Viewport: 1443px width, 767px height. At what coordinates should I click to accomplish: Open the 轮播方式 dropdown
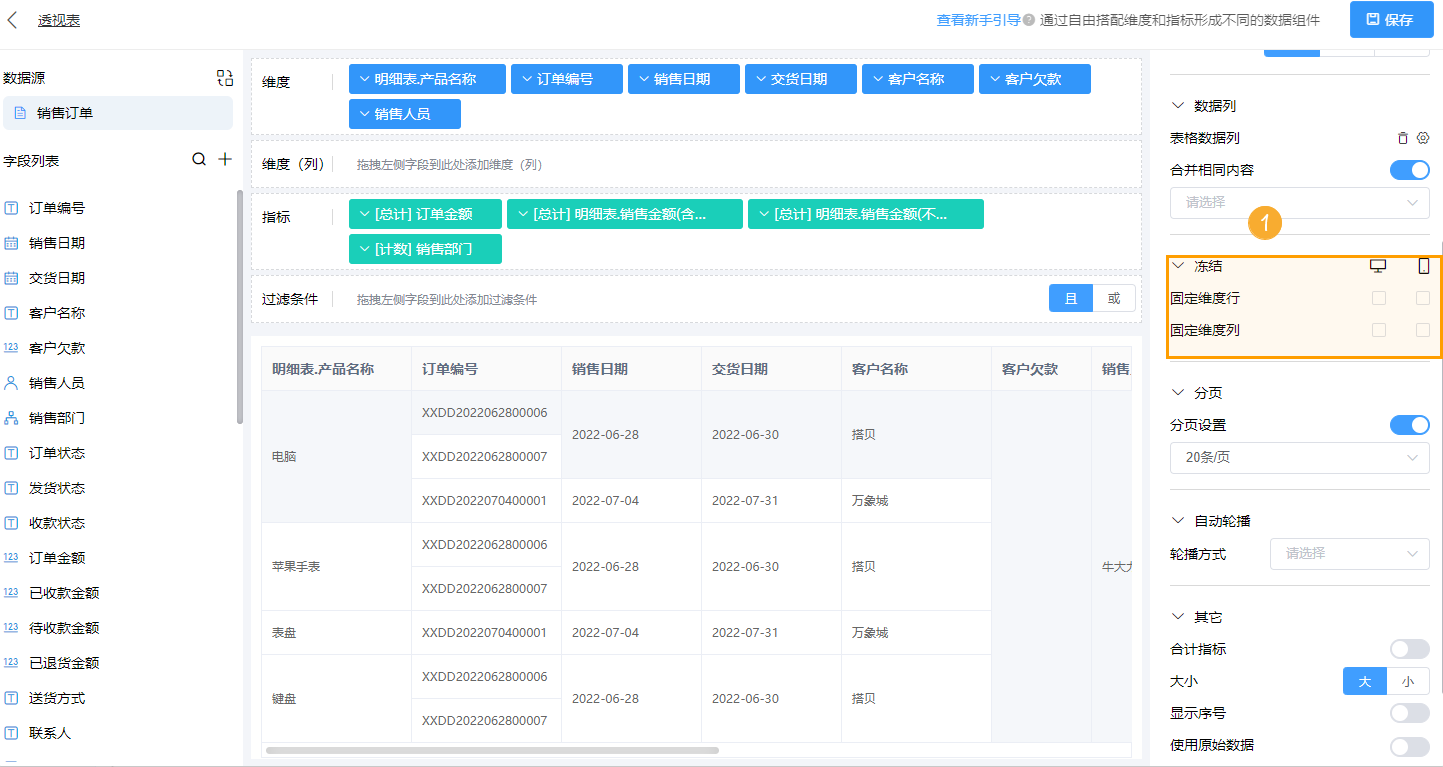(x=1349, y=553)
